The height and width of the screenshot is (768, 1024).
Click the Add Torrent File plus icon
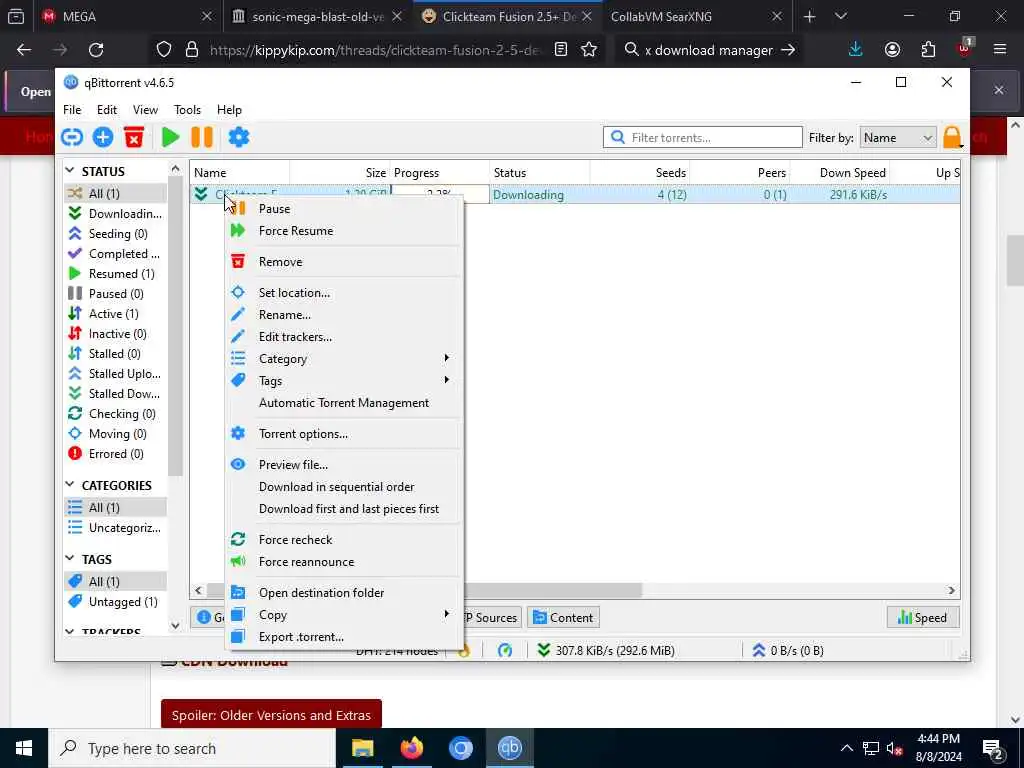(x=103, y=137)
